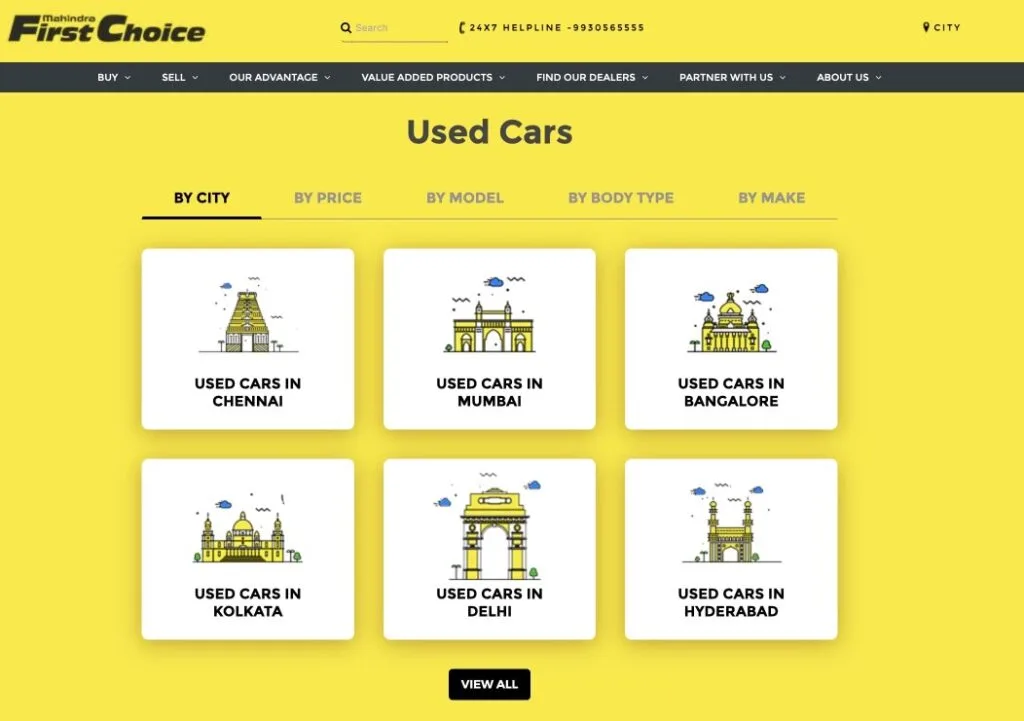
Task: Select the Hyderabad Charminar illustration
Action: (x=731, y=523)
